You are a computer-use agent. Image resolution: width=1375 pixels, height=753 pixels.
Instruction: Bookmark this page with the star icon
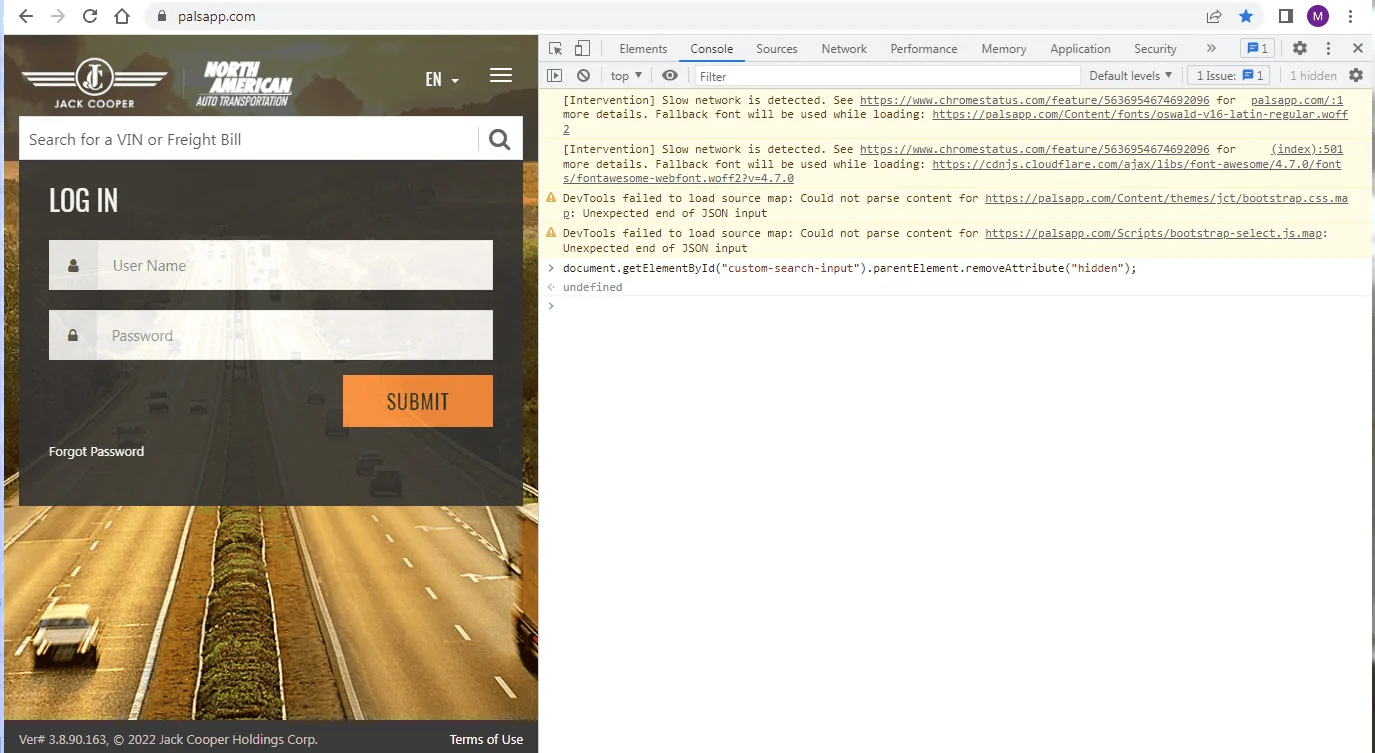(1245, 16)
